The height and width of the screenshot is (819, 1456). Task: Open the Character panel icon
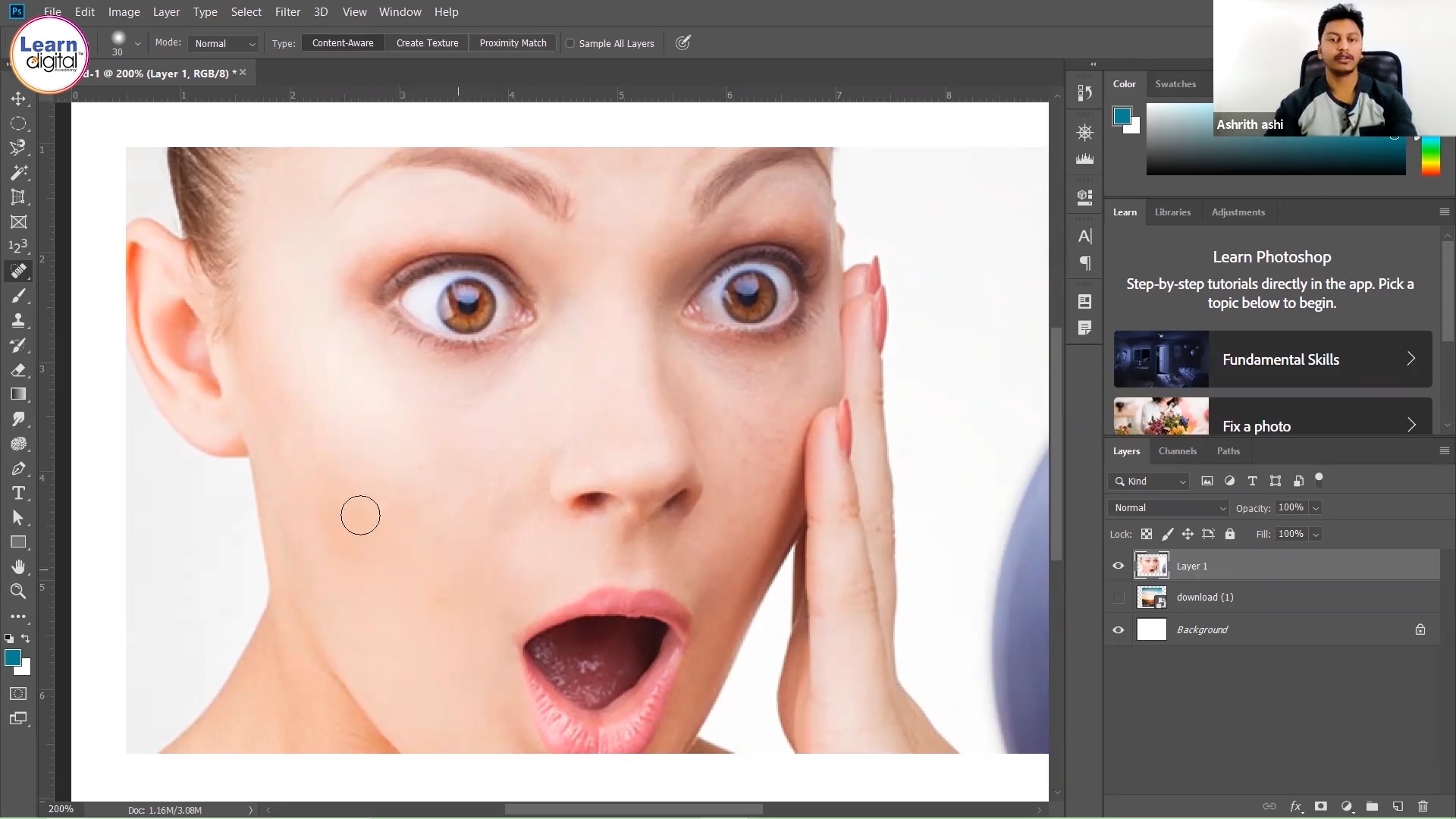point(1085,237)
